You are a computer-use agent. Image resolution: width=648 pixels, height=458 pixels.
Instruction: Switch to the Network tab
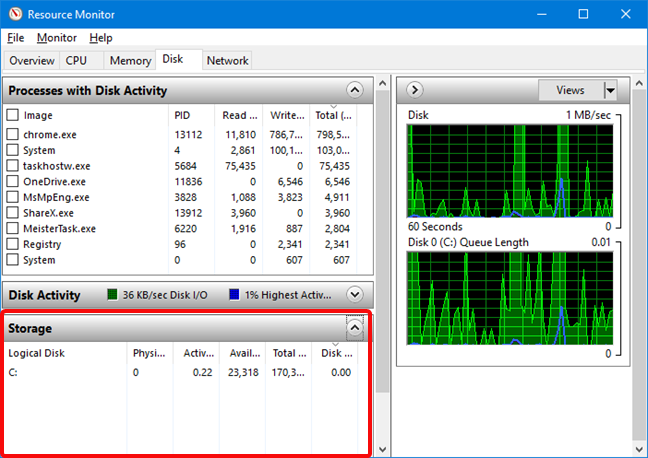coord(227,61)
